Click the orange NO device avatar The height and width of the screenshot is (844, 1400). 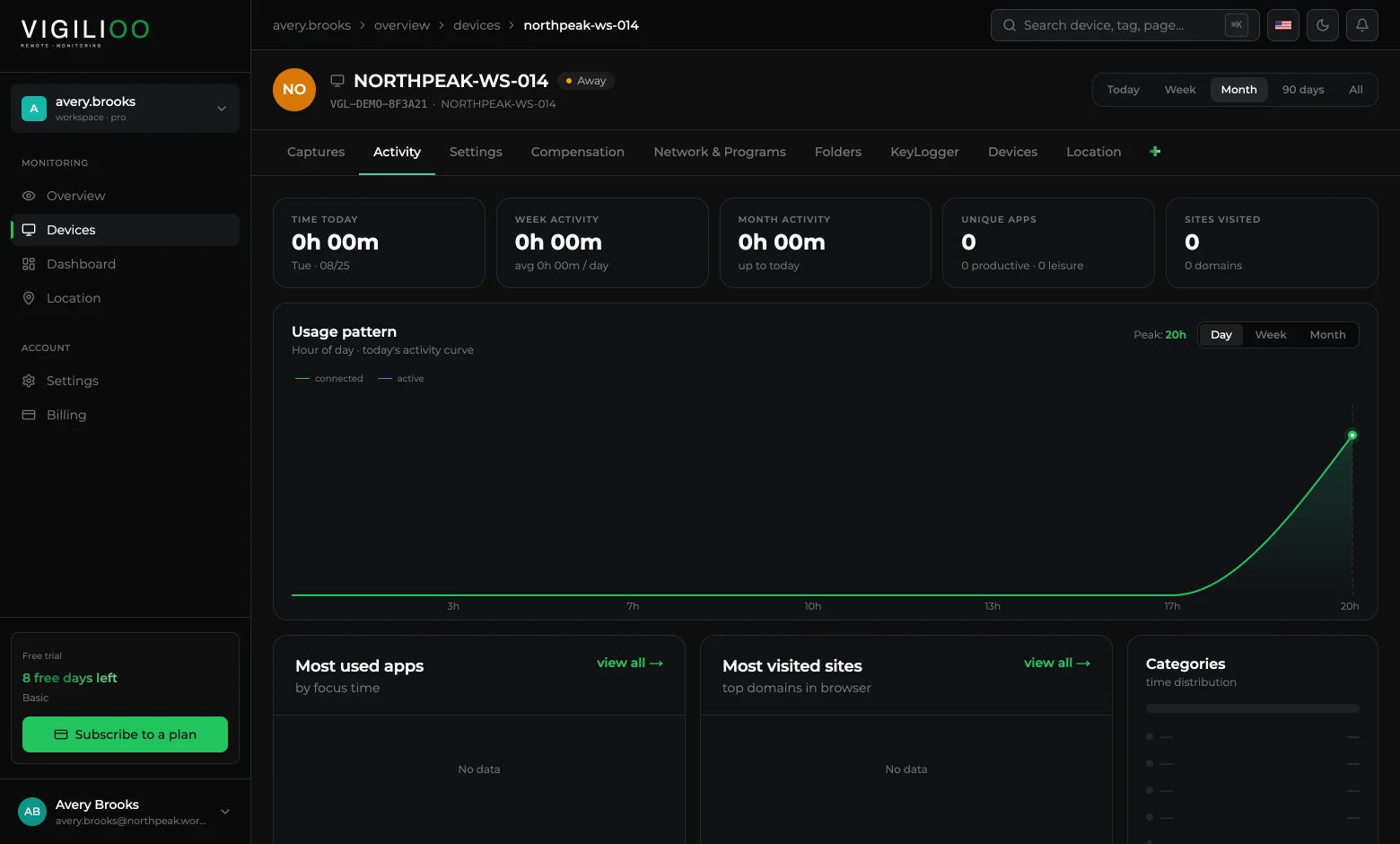click(x=294, y=90)
